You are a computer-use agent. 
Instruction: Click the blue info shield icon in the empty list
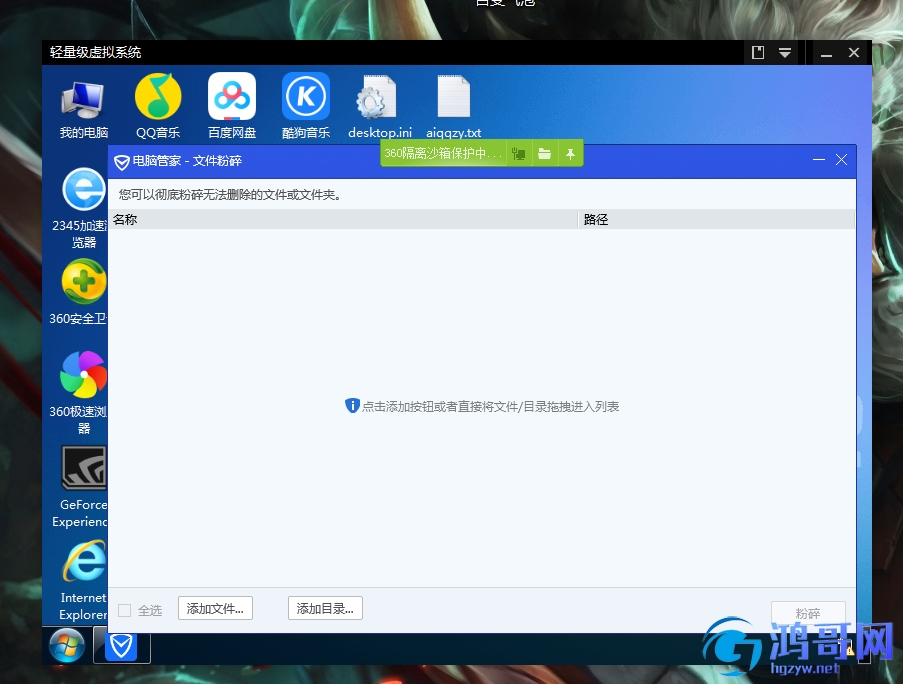pyautogui.click(x=352, y=406)
